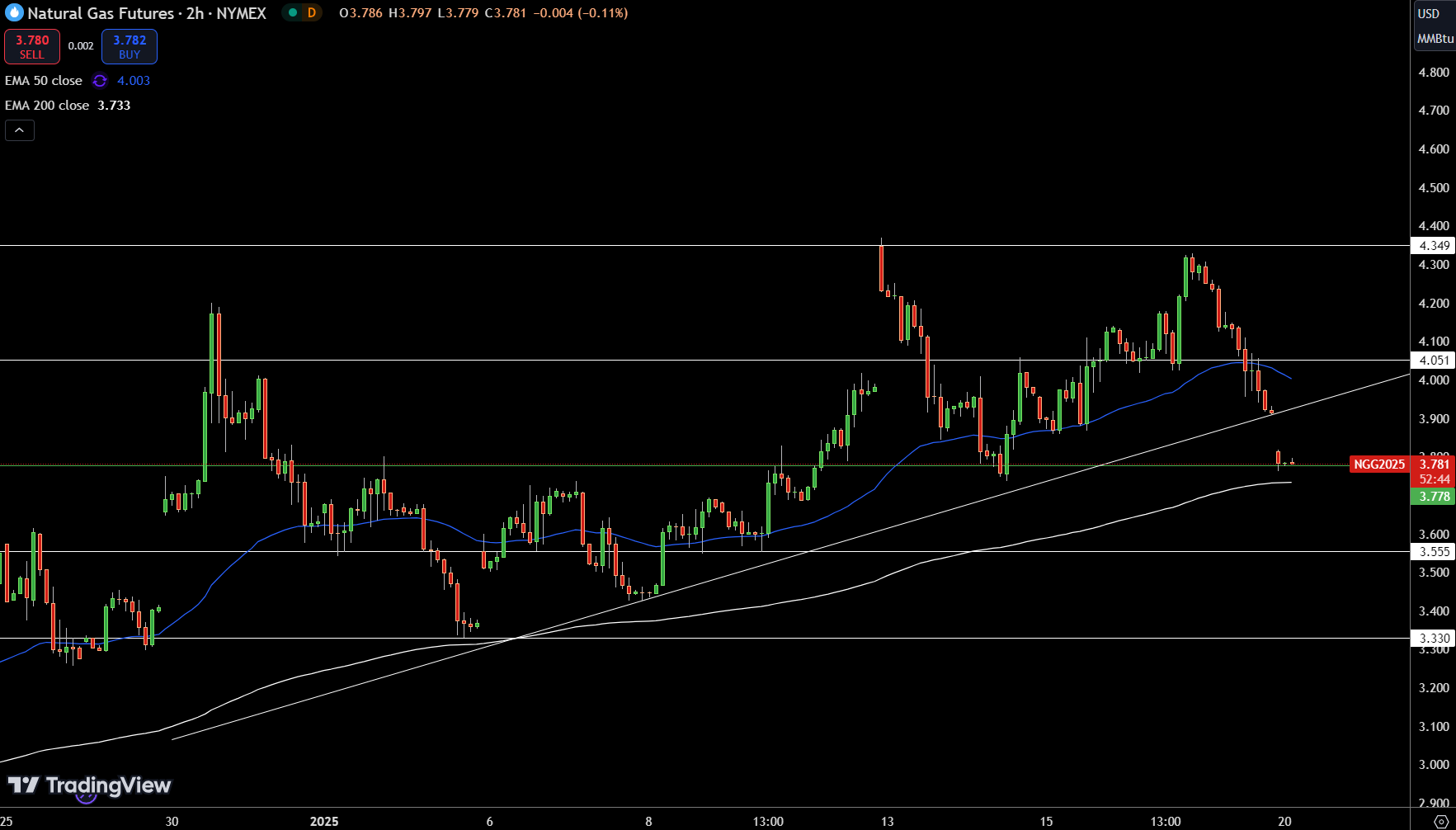Click the 52:44 countdown timer label

click(1435, 479)
